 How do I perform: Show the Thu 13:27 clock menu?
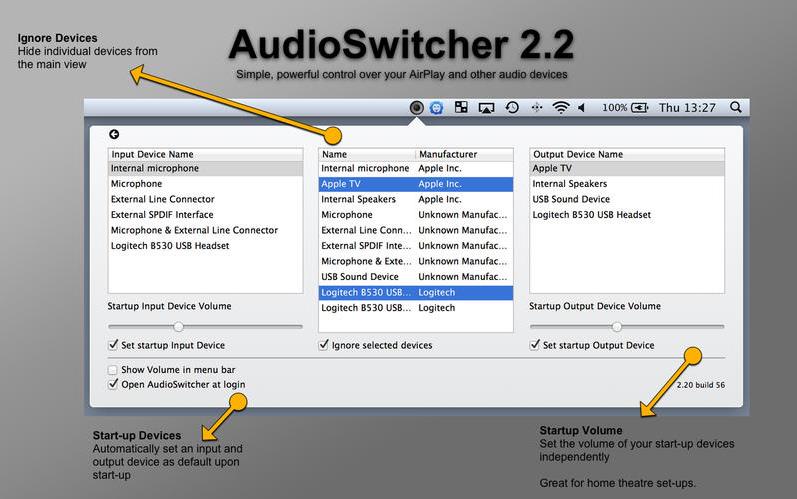tap(687, 107)
